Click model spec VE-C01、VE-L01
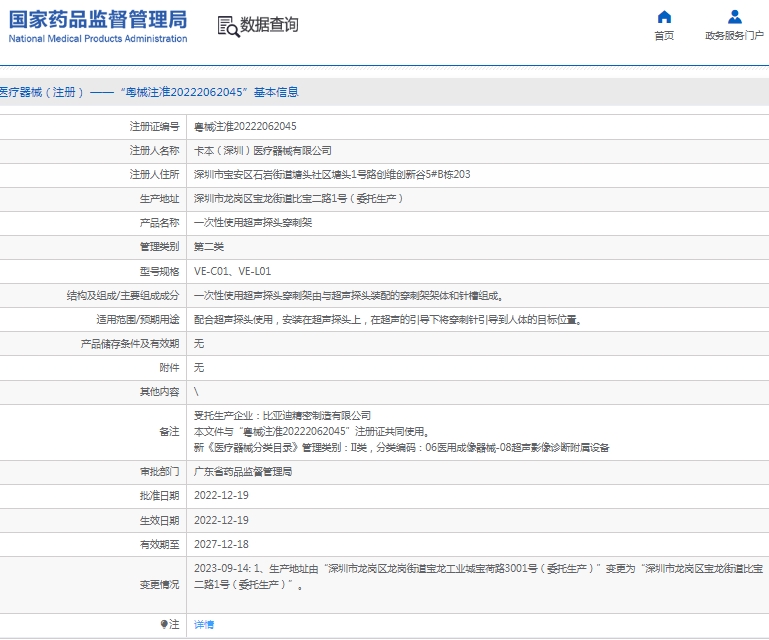Screen dimensions: 769x640 (232, 271)
